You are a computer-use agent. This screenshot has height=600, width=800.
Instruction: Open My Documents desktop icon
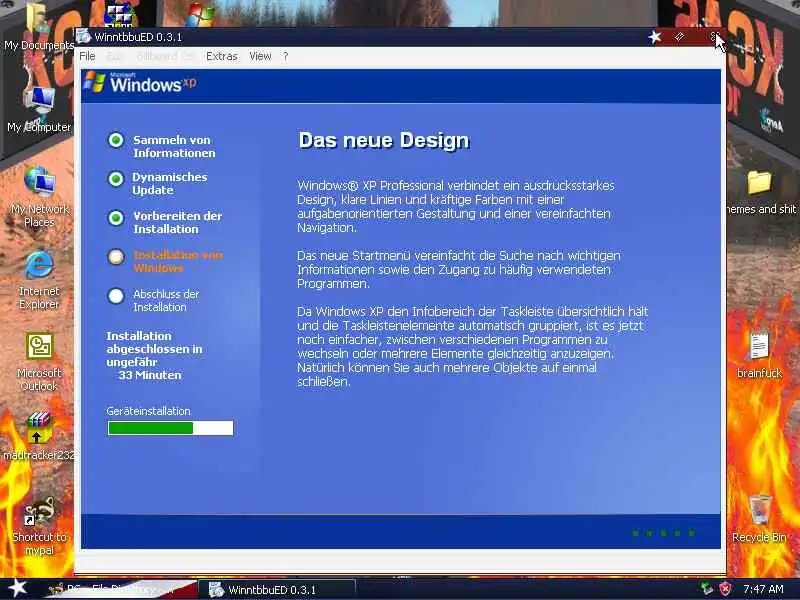pyautogui.click(x=39, y=28)
